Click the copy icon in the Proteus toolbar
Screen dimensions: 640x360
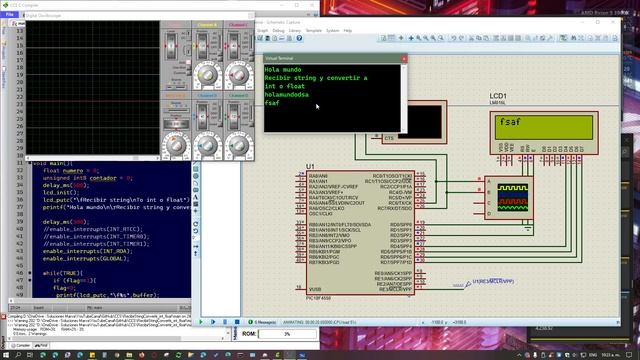pyautogui.click(x=479, y=38)
